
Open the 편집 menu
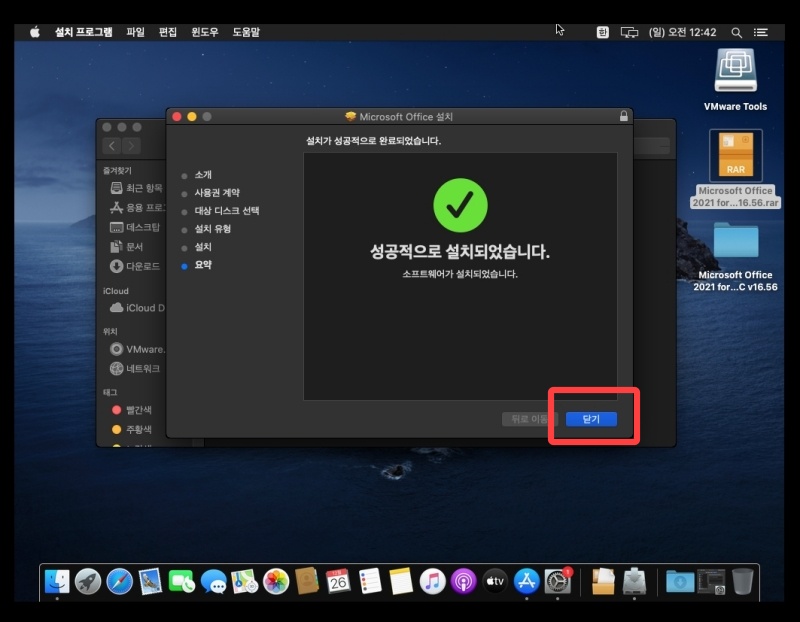pos(168,32)
